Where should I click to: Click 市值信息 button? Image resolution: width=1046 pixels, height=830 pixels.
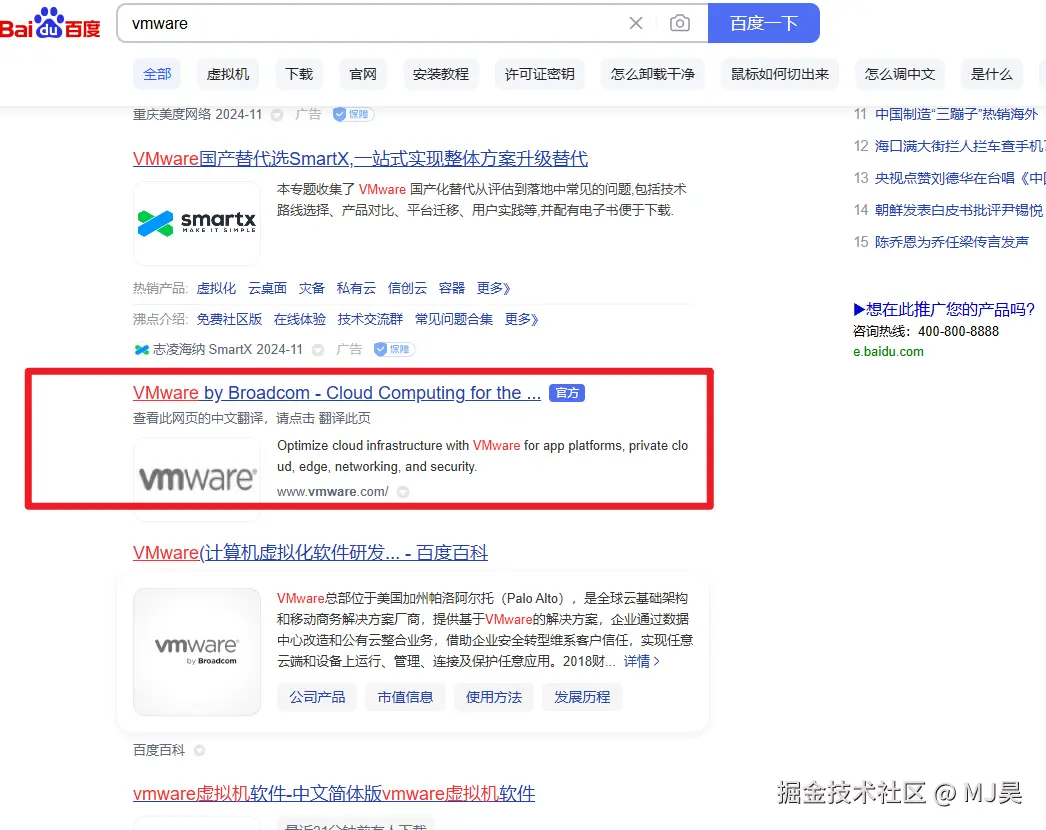click(405, 697)
